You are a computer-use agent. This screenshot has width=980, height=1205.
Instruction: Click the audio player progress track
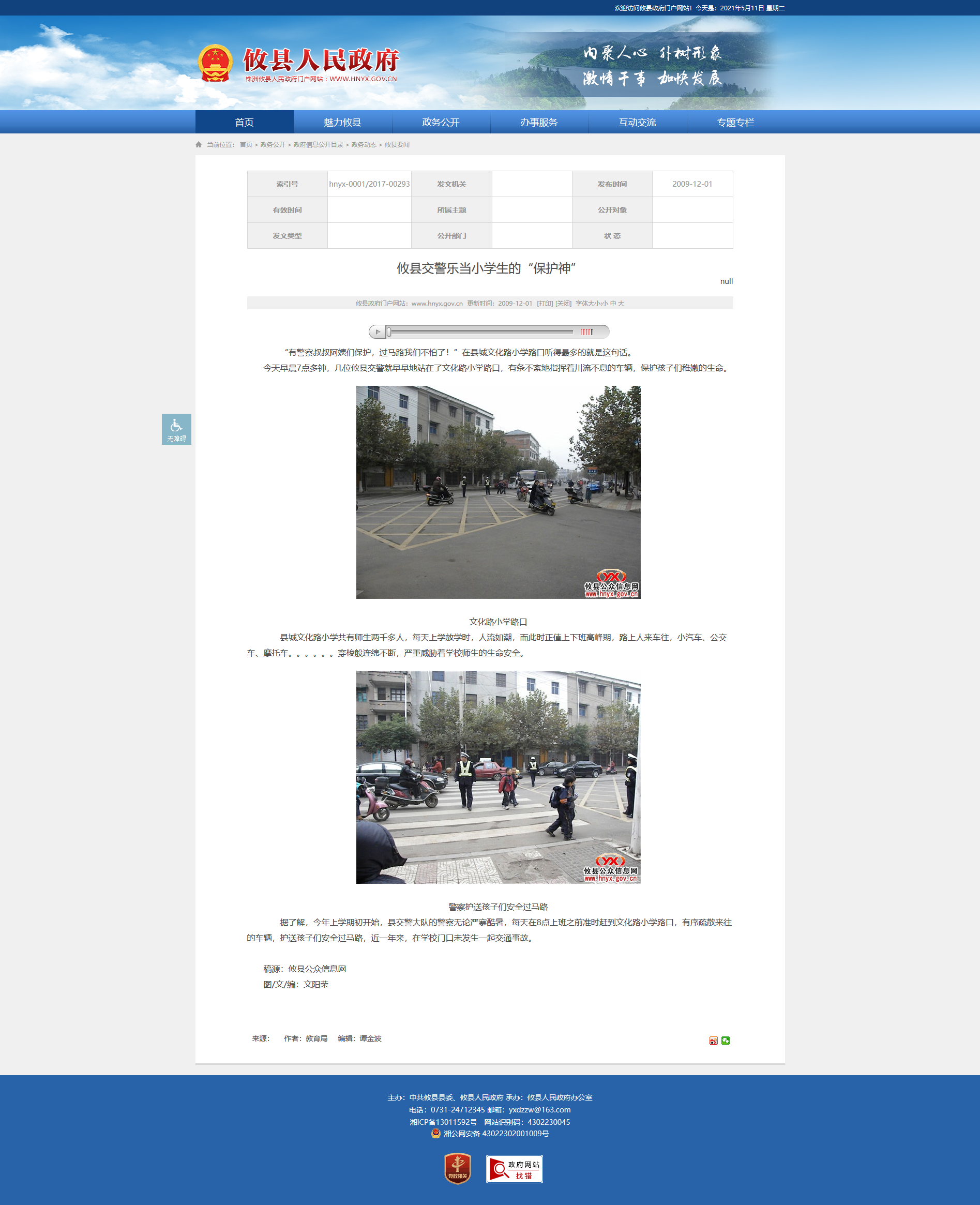pyautogui.click(x=480, y=332)
